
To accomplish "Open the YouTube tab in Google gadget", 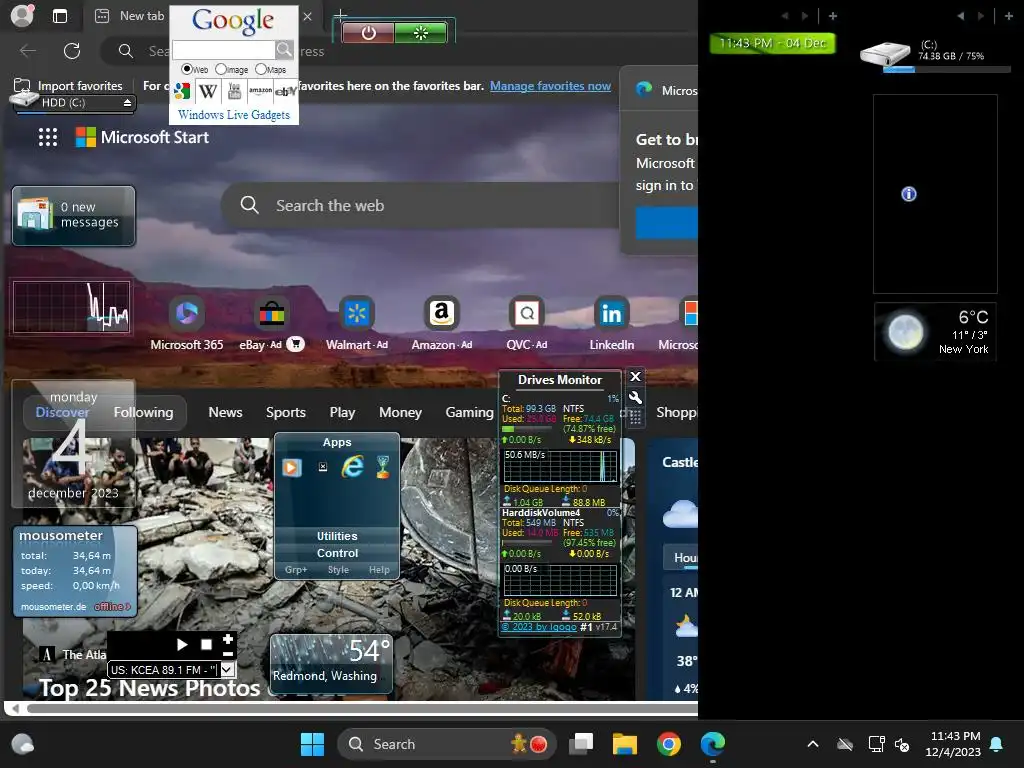I will 234,91.
